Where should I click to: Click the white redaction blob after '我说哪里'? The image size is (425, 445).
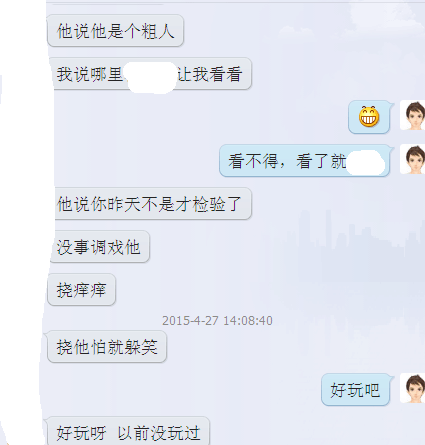click(x=151, y=77)
